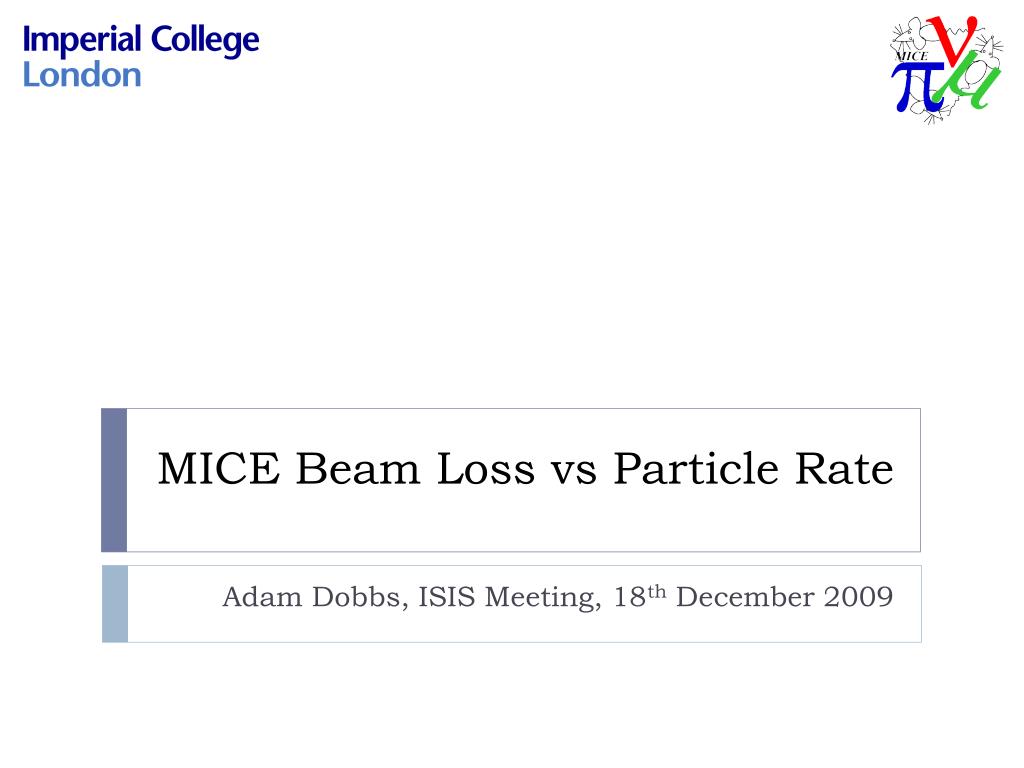Select the blue pi symbol in logo
Screen dimensions: 1024x768
(918, 89)
